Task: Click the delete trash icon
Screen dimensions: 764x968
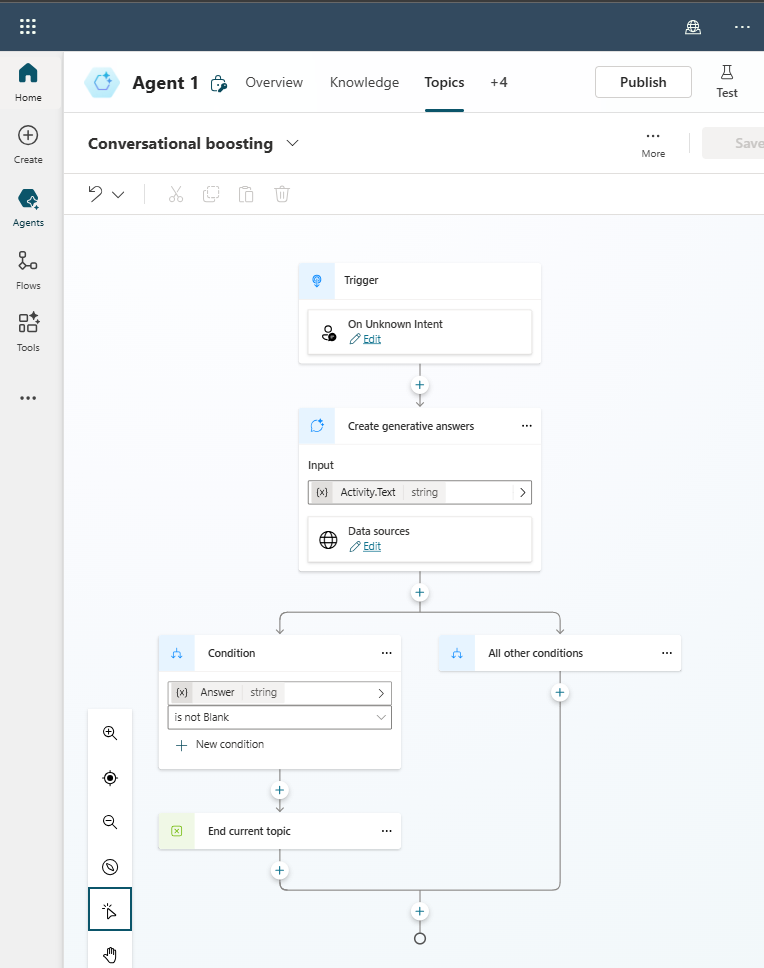Action: pyautogui.click(x=282, y=194)
